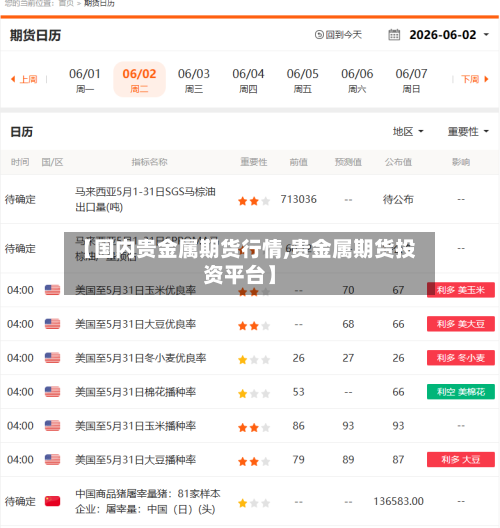Open 美国至5月31日冬小麦优良率 indicator
Viewport: 500px width, 528px height.
click(x=140, y=358)
